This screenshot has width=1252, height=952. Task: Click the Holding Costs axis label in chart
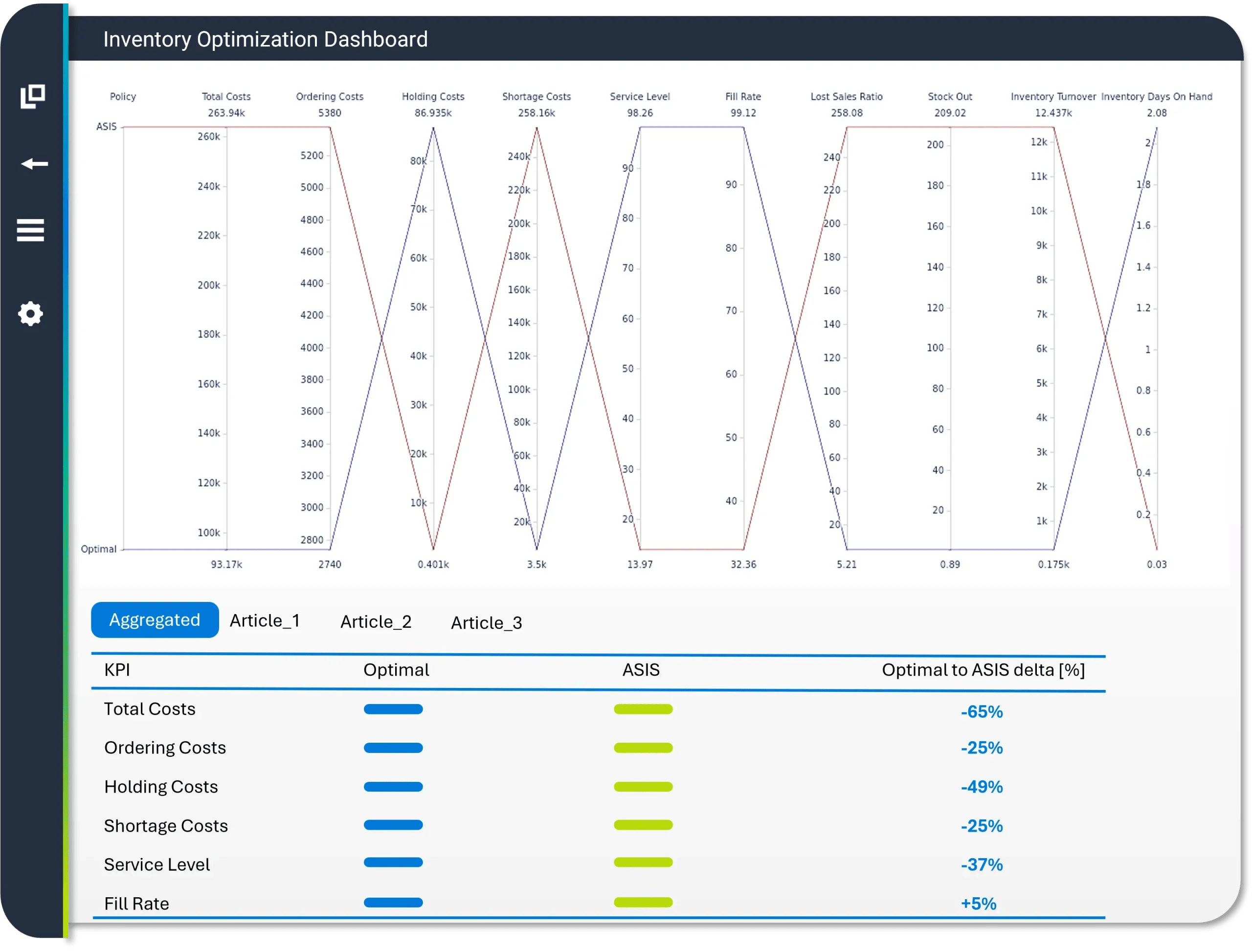coord(433,96)
